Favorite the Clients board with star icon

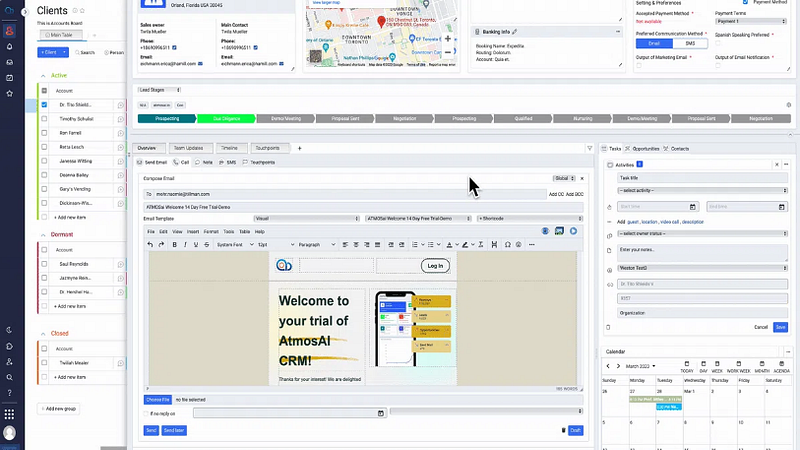[x=82, y=11]
